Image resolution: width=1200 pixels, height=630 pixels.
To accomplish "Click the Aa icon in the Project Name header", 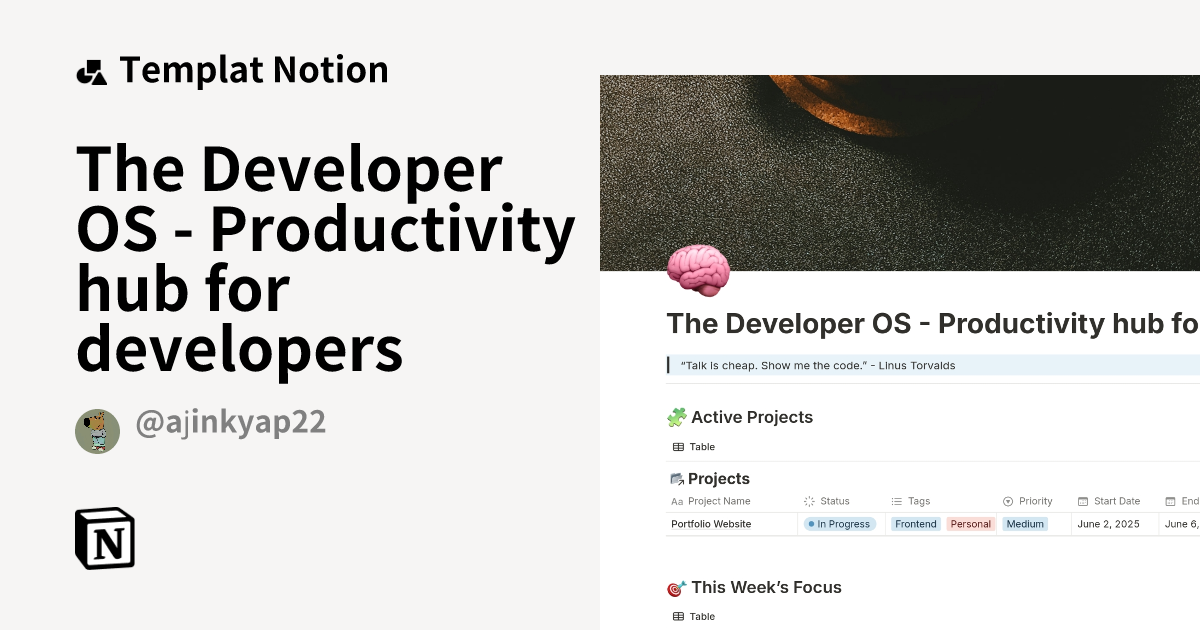I will tap(677, 501).
